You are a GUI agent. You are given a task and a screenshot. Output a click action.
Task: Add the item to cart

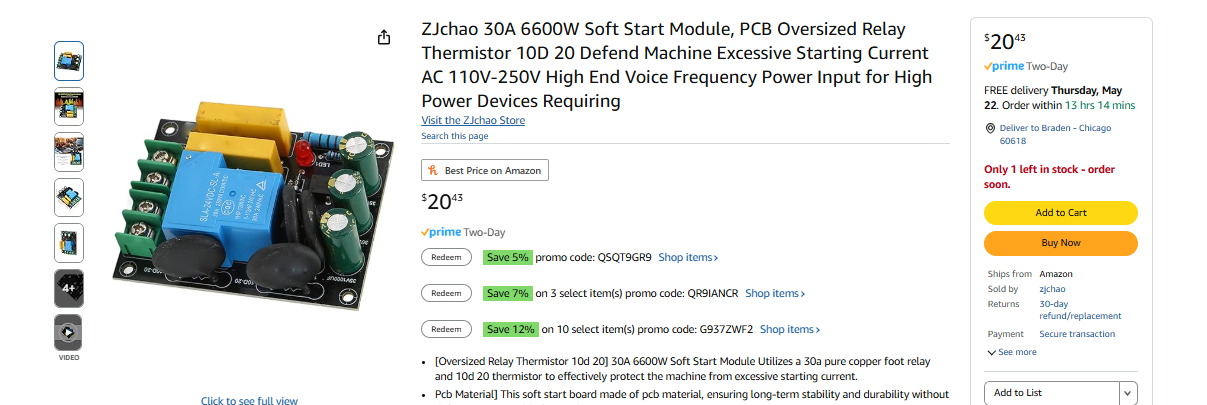(x=1061, y=213)
